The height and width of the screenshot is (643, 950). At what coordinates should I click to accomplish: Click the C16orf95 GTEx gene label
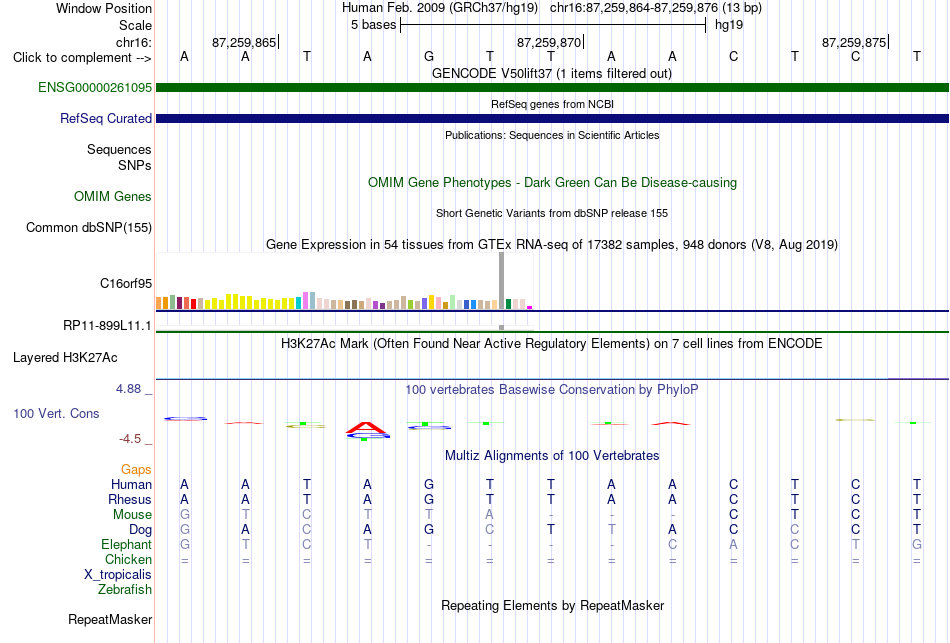pos(125,283)
